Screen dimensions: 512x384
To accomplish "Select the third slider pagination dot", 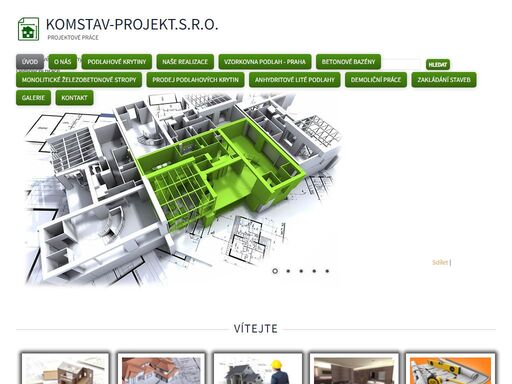I will coord(301,271).
